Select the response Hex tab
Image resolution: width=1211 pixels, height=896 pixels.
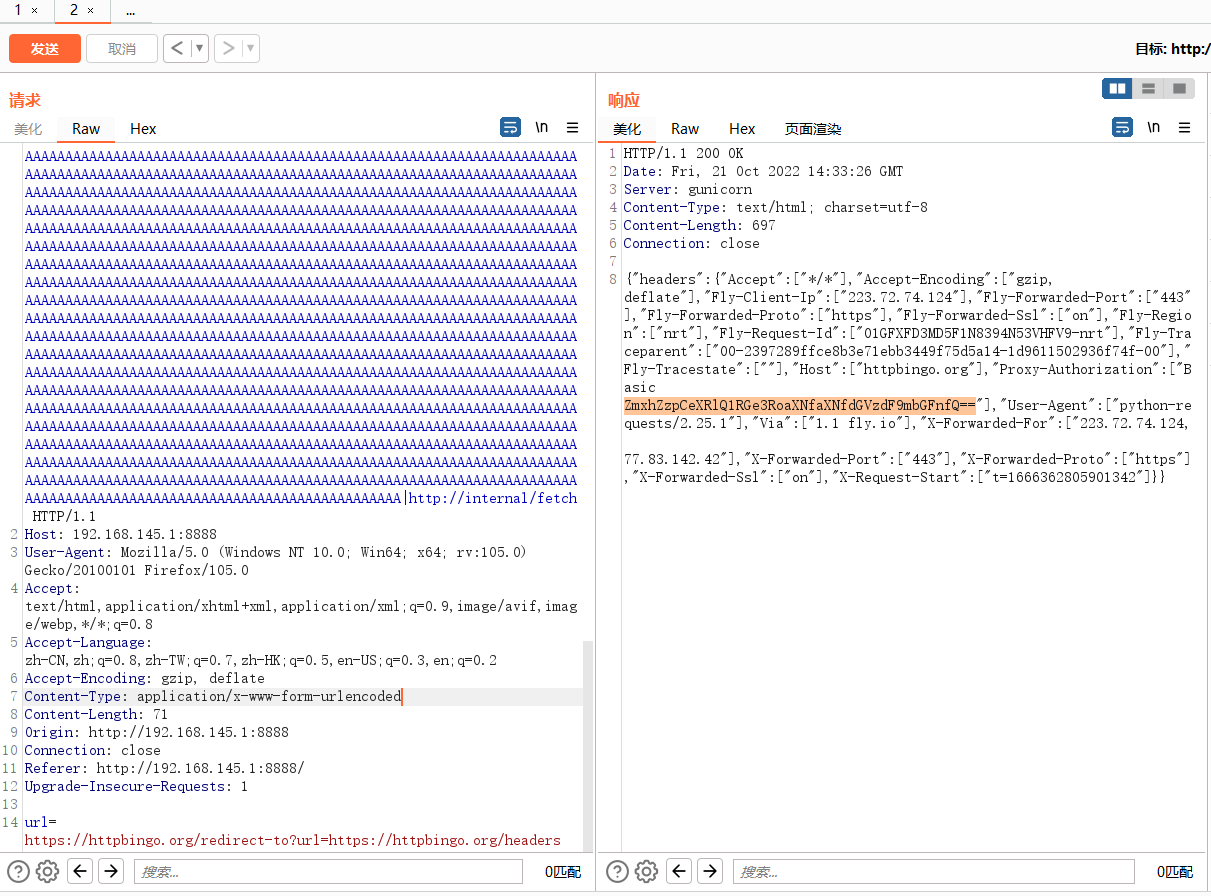point(742,129)
